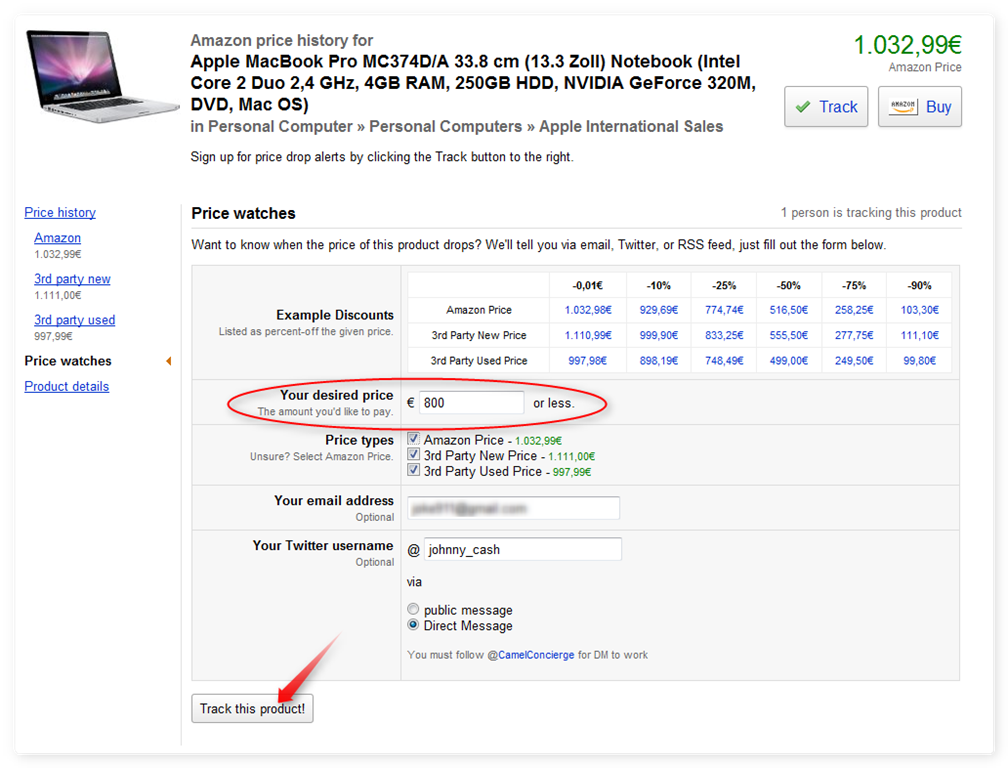Pick 3rd Party Used -90% value 99,80€
Viewport: 1008px width, 768px height.
[919, 361]
